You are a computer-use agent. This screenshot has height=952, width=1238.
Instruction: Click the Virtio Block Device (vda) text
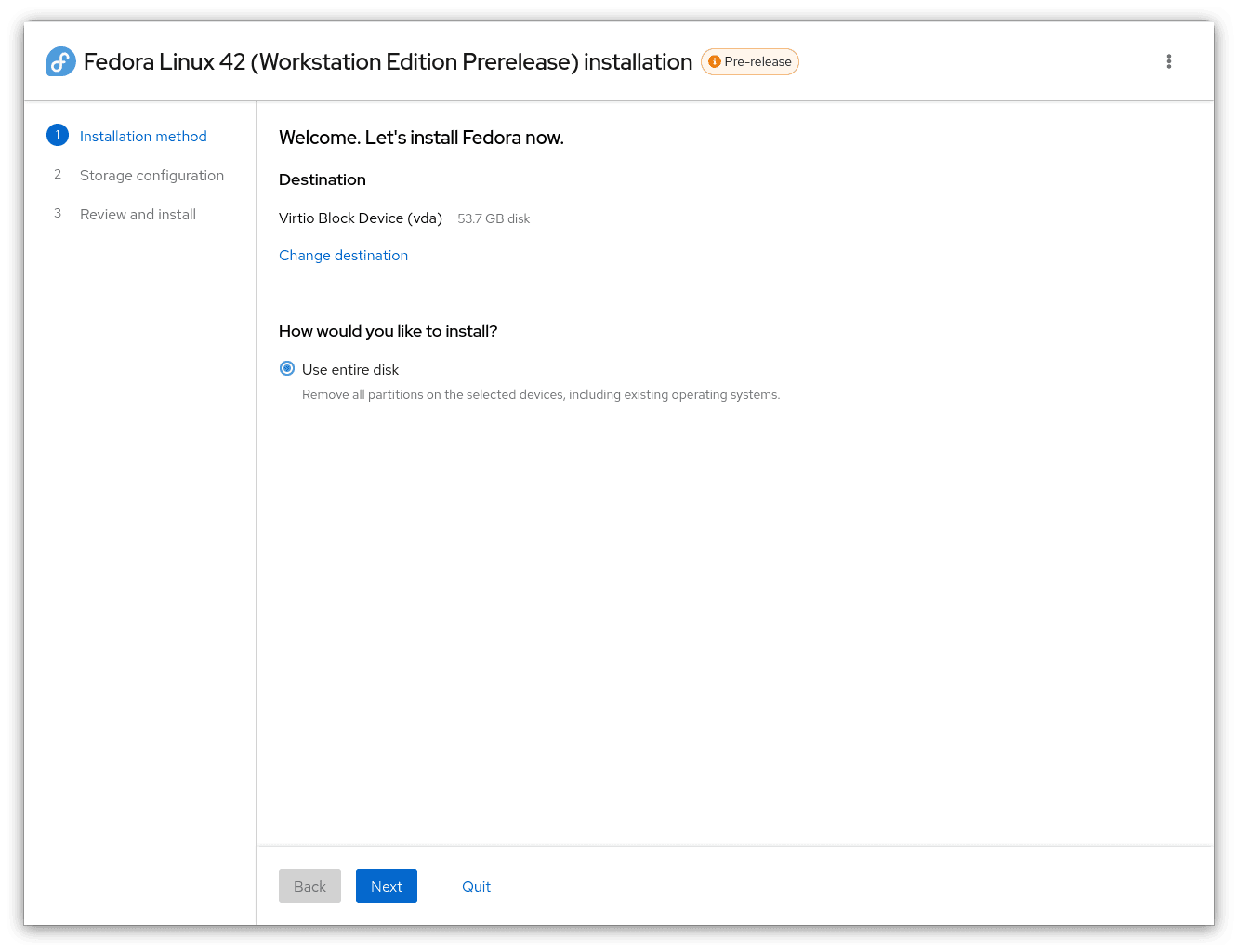[x=361, y=218]
